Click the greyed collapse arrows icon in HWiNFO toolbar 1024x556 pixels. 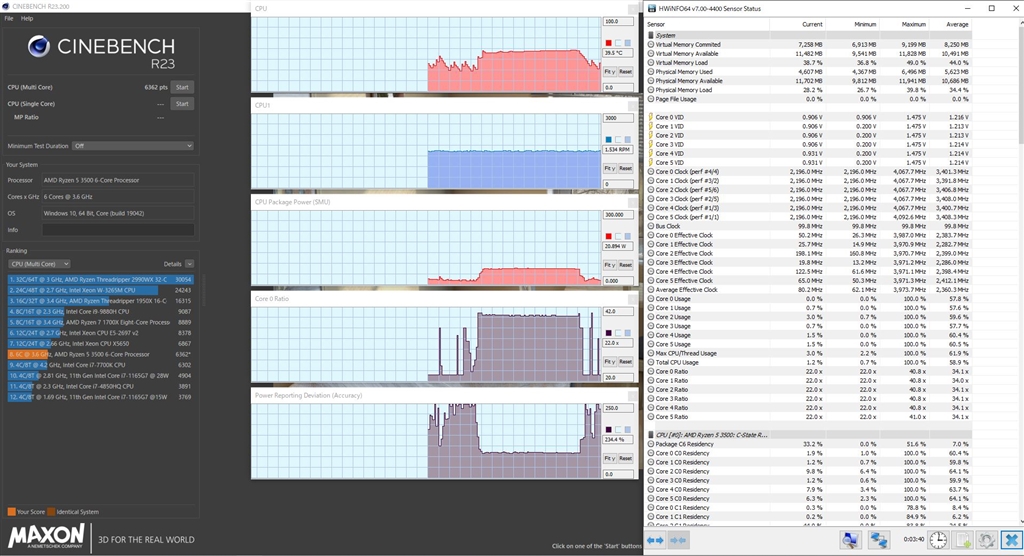(x=679, y=540)
